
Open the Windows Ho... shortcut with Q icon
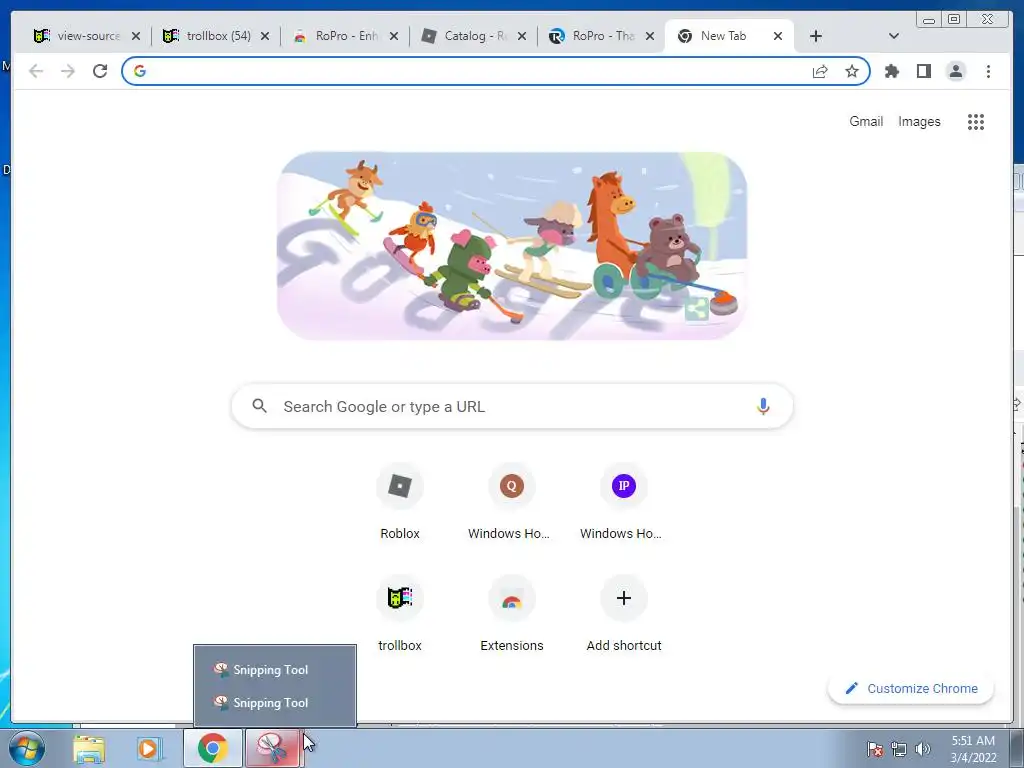click(511, 502)
